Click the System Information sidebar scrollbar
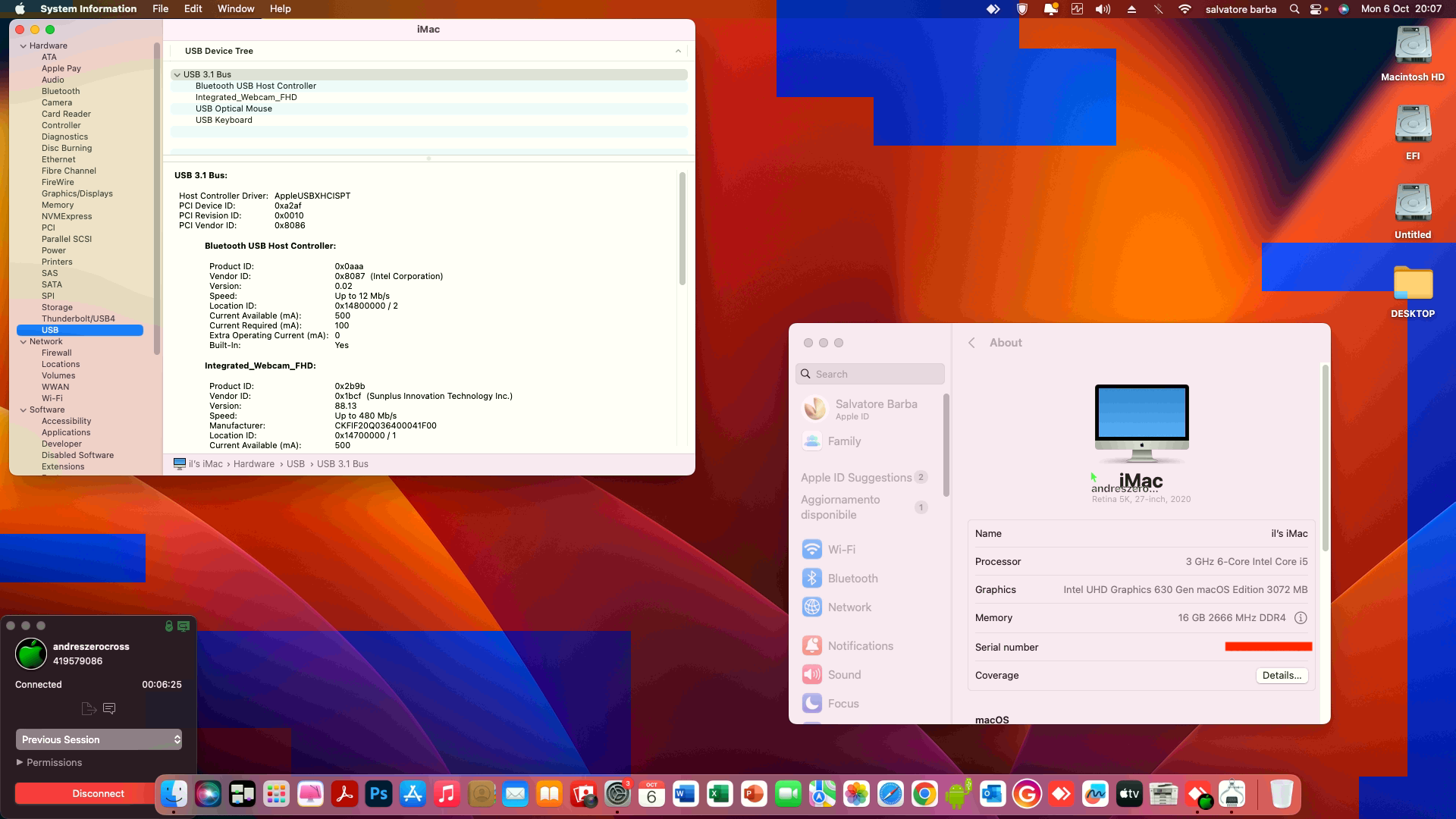This screenshot has height=819, width=1456. click(157, 199)
